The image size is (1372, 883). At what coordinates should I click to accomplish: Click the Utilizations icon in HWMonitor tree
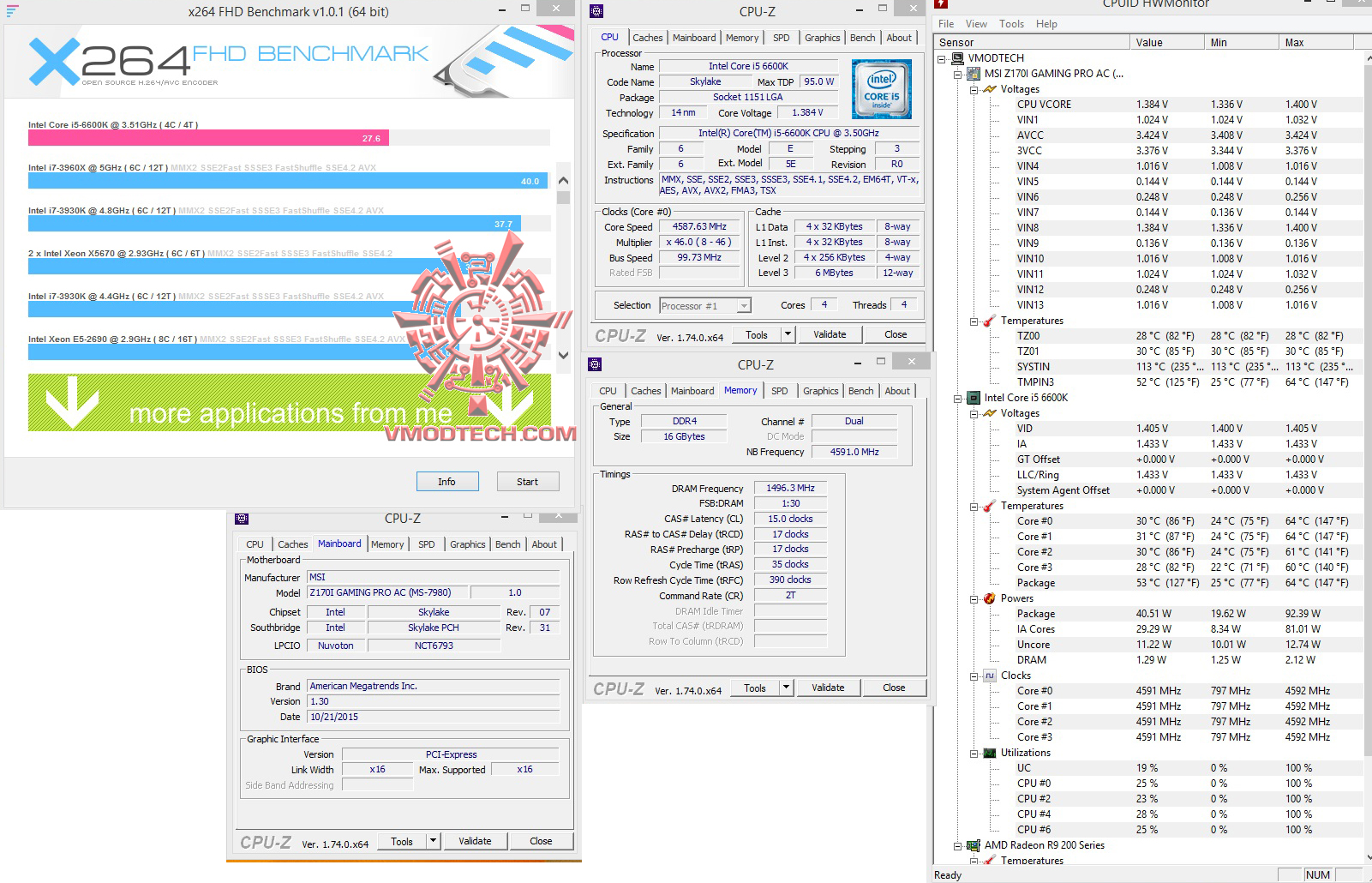[x=990, y=753]
